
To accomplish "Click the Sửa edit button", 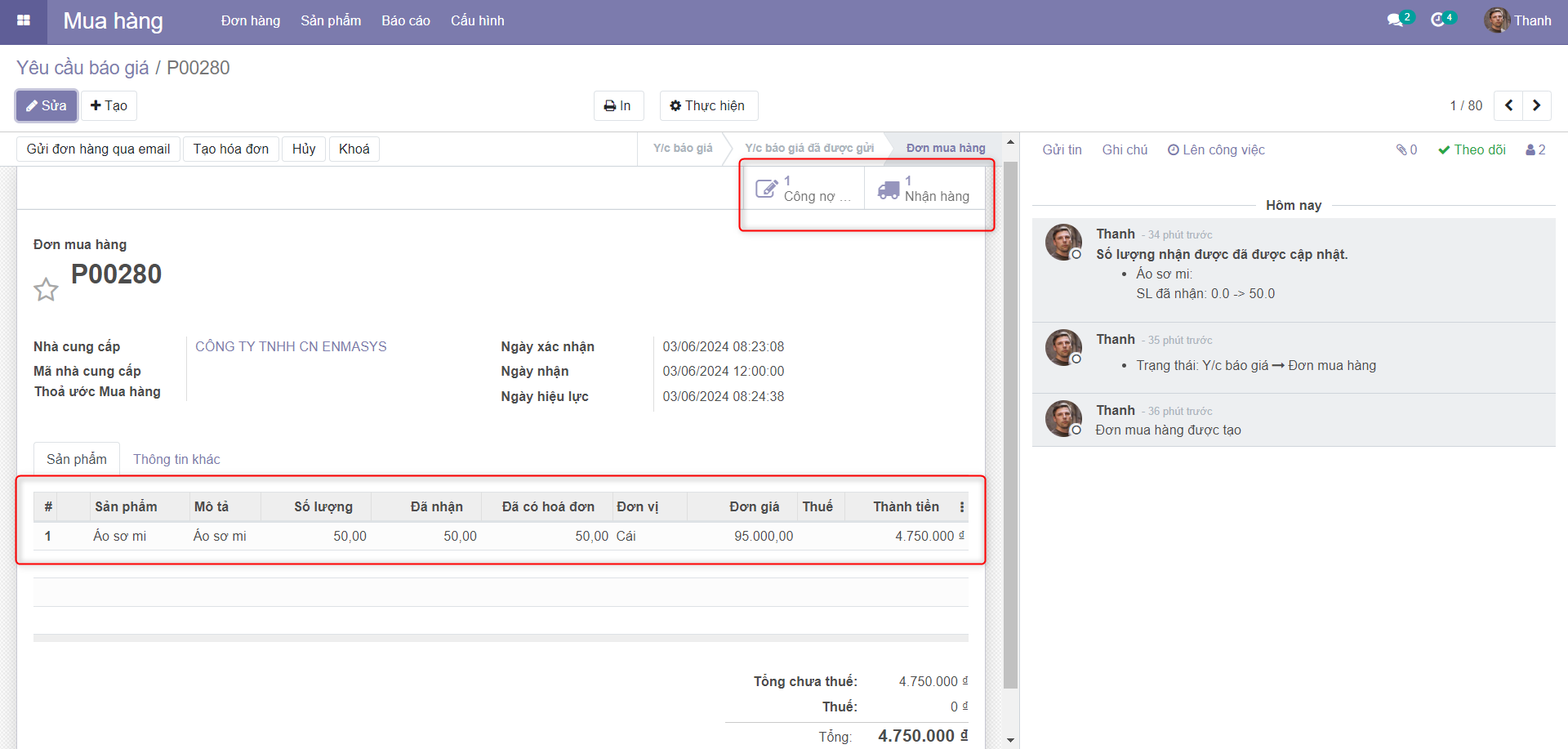I will point(47,105).
